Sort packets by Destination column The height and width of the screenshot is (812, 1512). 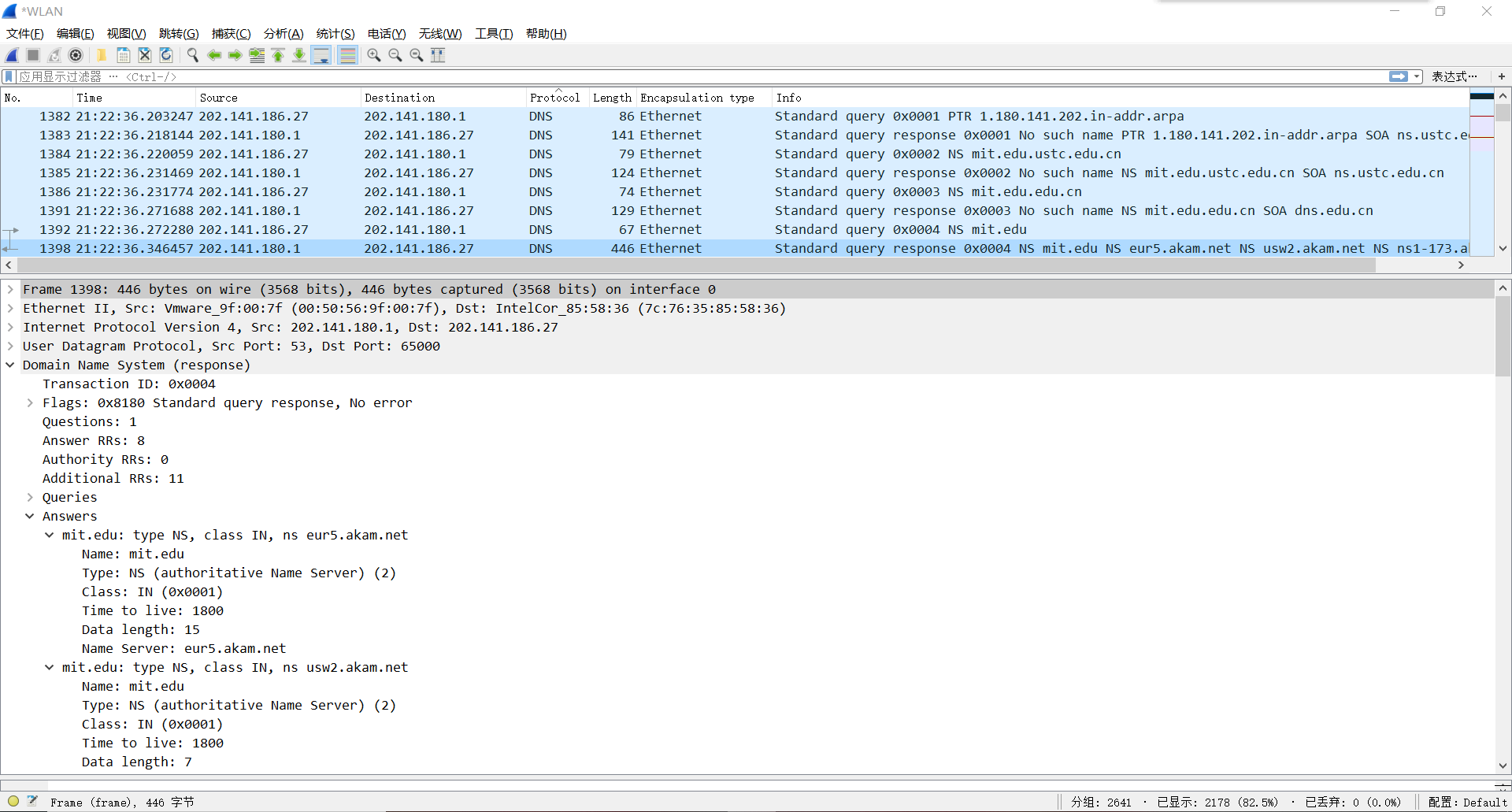(443, 98)
